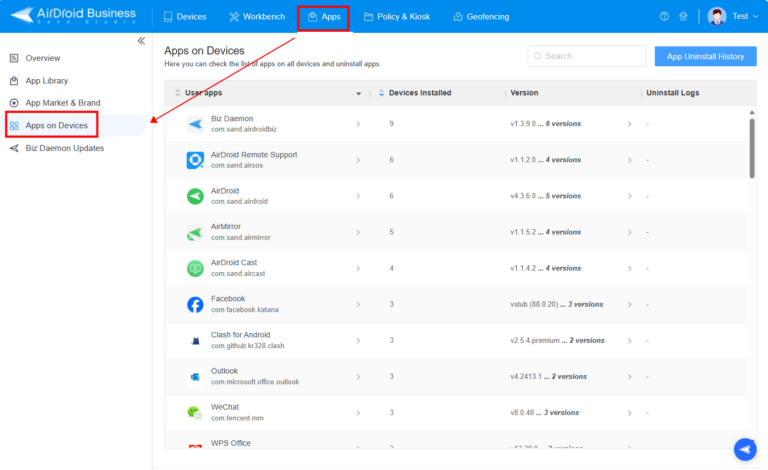Click Clash for Android's '2 versions' text
Image resolution: width=768 pixels, height=470 pixels.
pyautogui.click(x=587, y=340)
